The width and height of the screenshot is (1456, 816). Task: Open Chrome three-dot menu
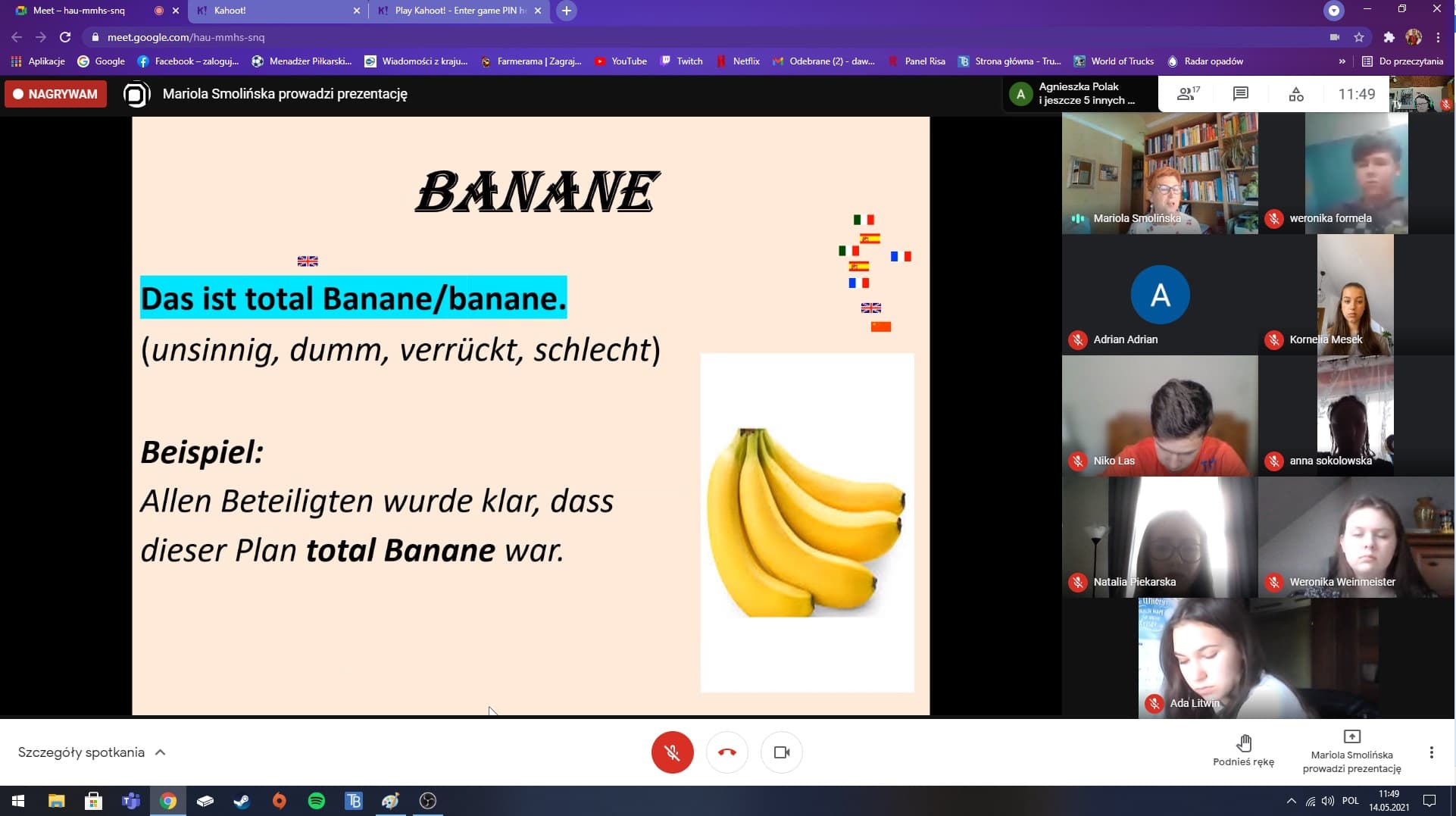pyautogui.click(x=1438, y=37)
